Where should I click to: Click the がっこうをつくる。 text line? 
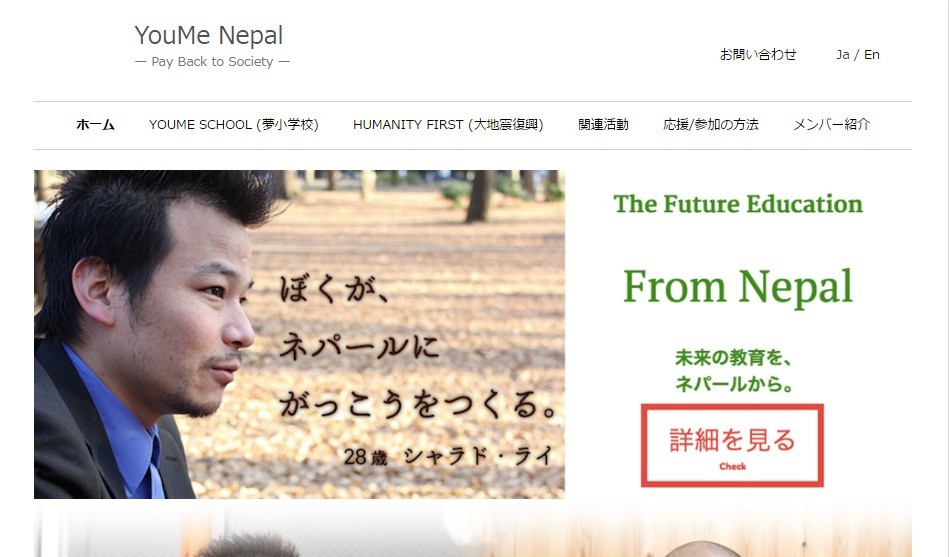[x=418, y=403]
